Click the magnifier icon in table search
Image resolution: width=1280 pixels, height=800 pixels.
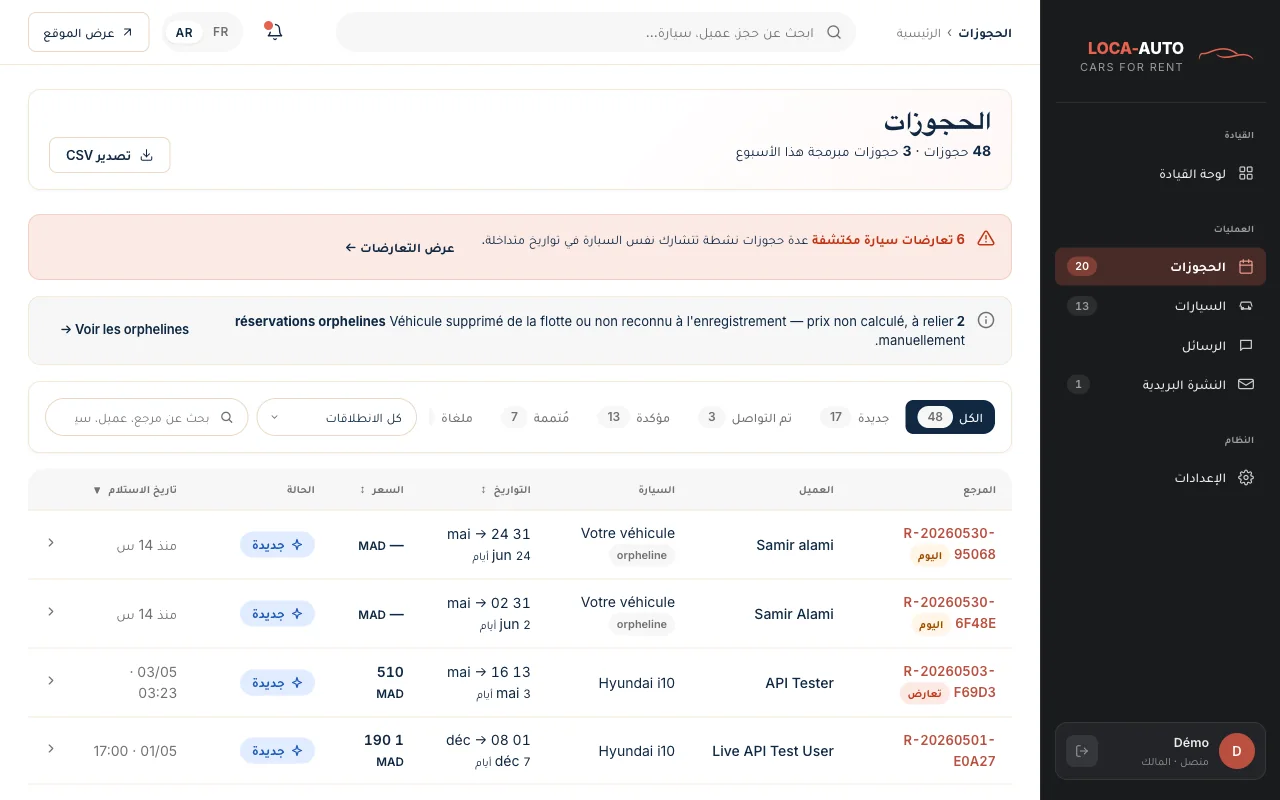(227, 417)
